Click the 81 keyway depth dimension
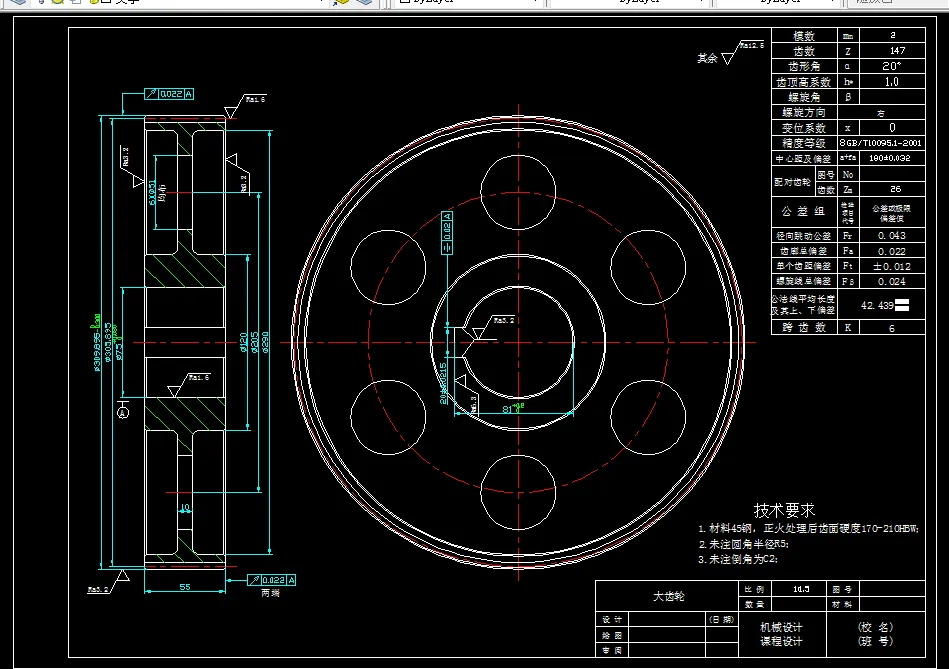This screenshot has width=949, height=669. pos(508,409)
